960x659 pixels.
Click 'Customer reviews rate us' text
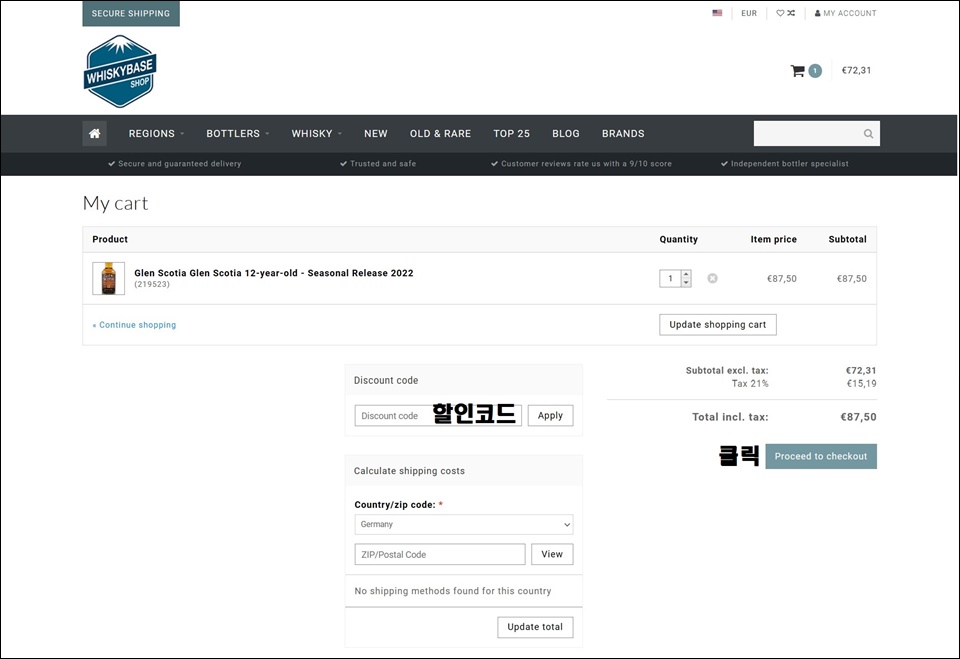[x=586, y=164]
